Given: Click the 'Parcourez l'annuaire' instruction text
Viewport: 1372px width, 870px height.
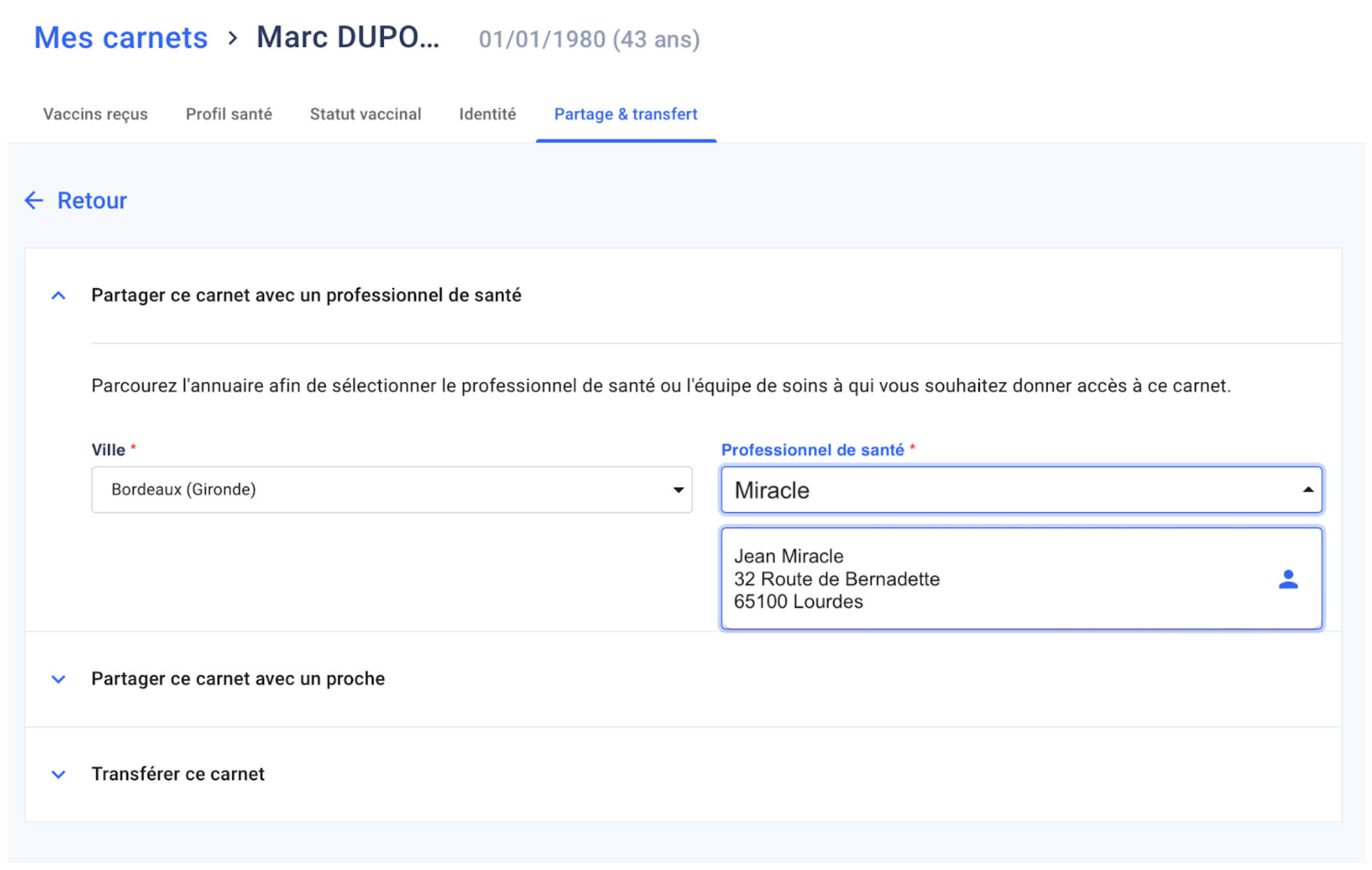Looking at the screenshot, I should point(661,385).
